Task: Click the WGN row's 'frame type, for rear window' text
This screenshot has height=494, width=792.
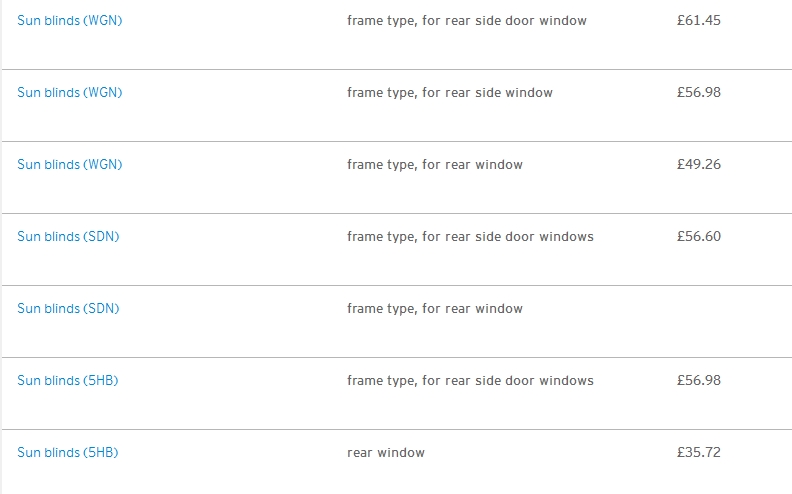Action: coord(434,165)
